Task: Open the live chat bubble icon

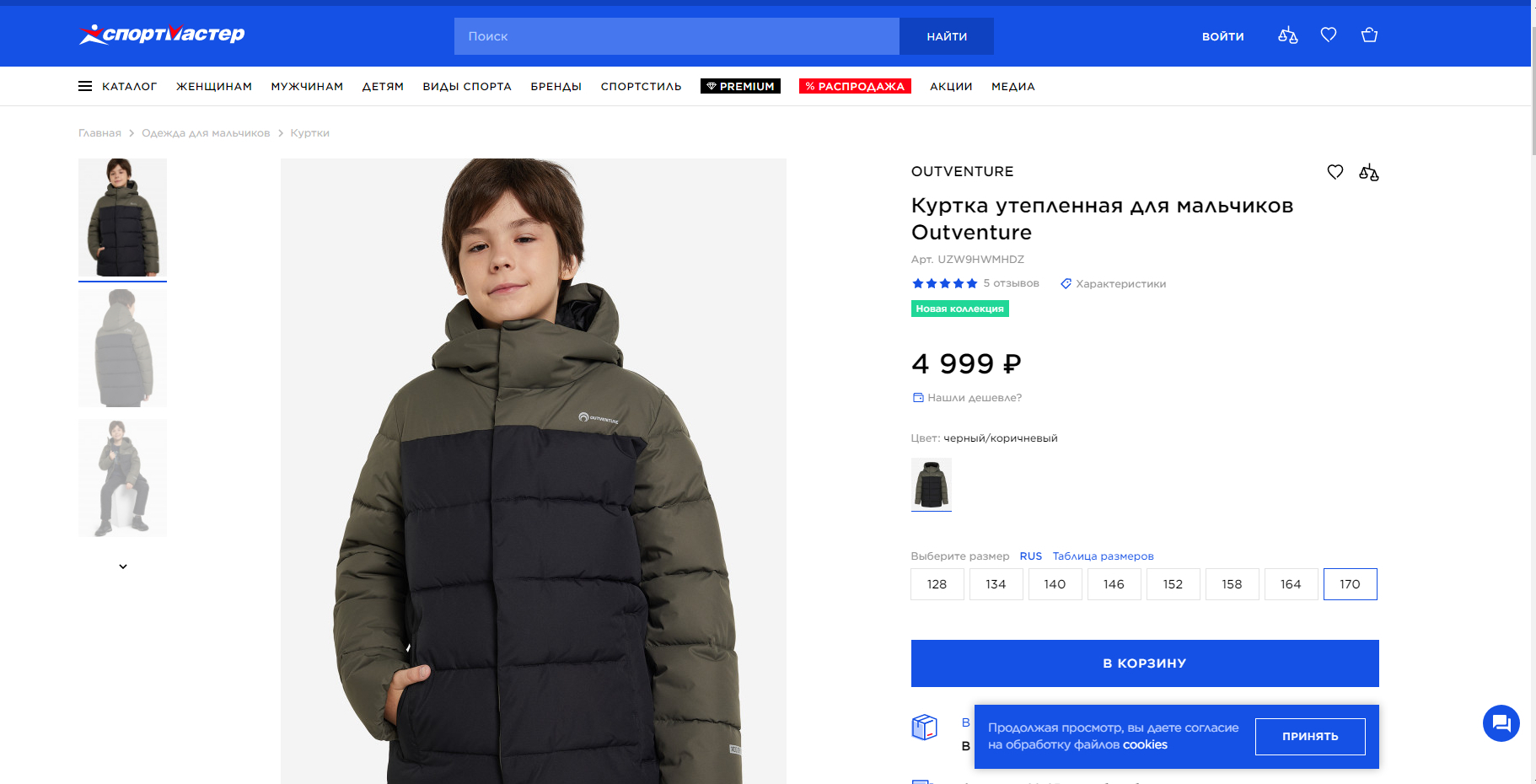Action: 1501,723
